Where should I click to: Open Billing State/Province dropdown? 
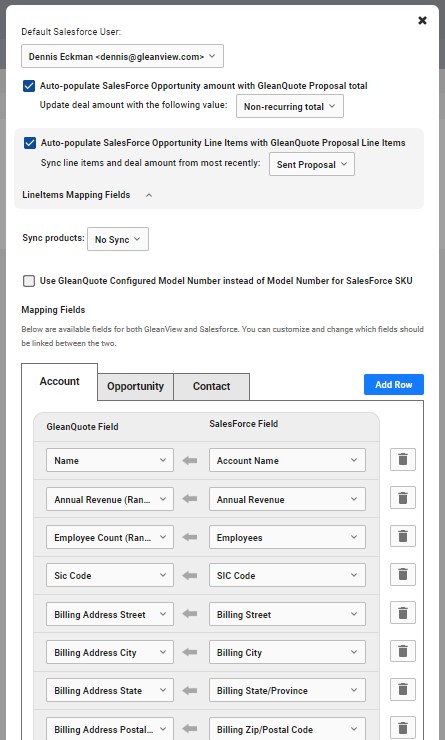(x=287, y=690)
